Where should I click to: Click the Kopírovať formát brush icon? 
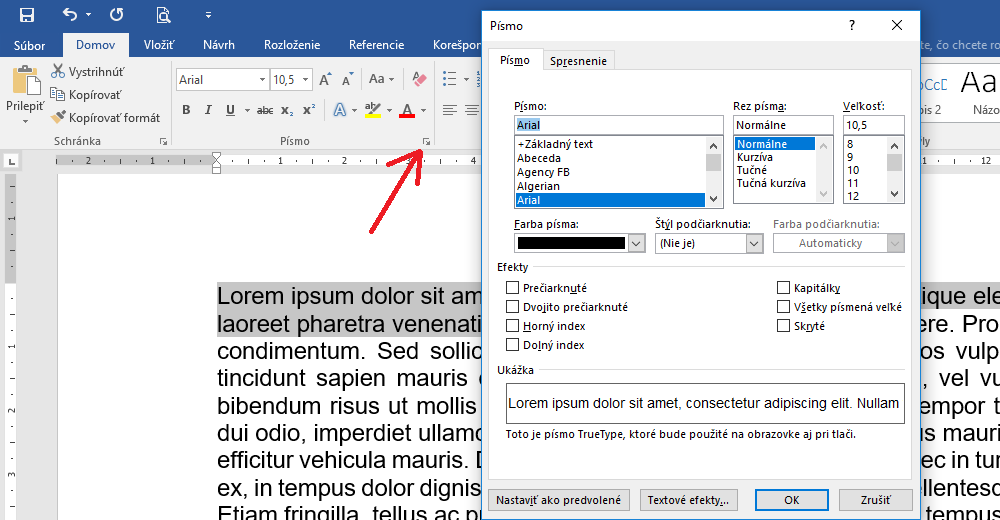(59, 117)
